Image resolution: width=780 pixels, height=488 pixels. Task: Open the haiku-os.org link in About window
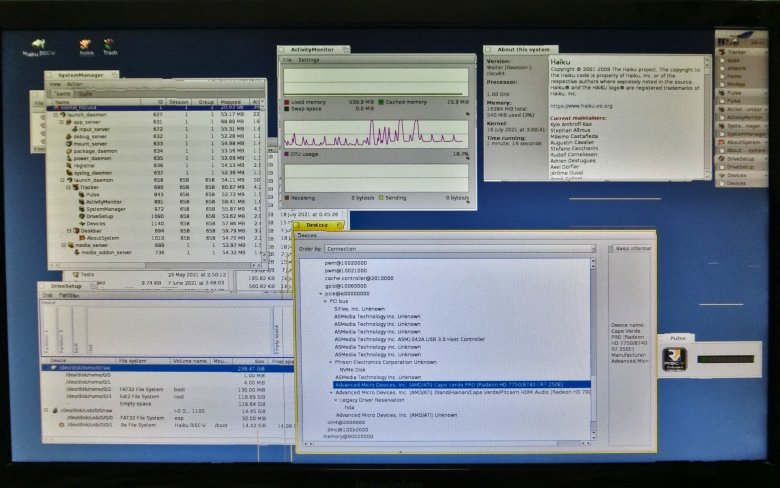[581, 106]
